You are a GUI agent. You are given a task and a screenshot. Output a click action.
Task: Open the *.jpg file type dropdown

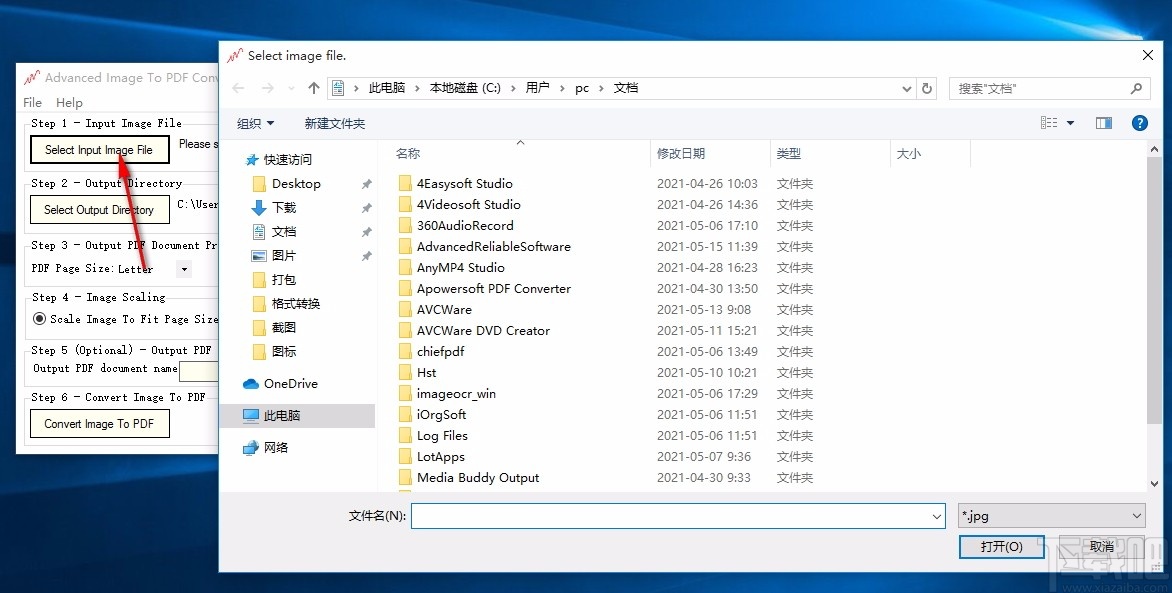pos(1051,515)
